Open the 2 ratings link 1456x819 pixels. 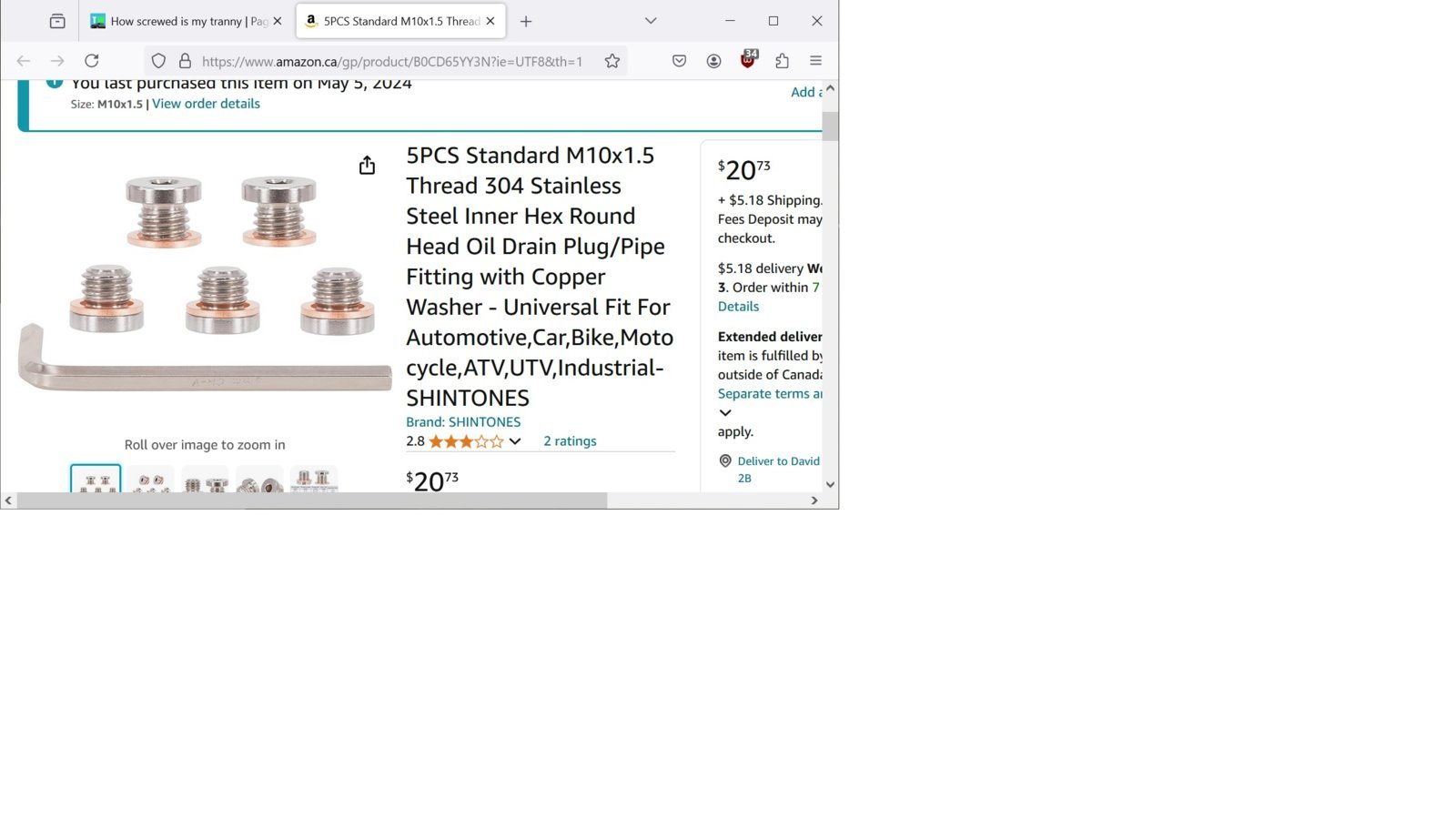click(570, 441)
